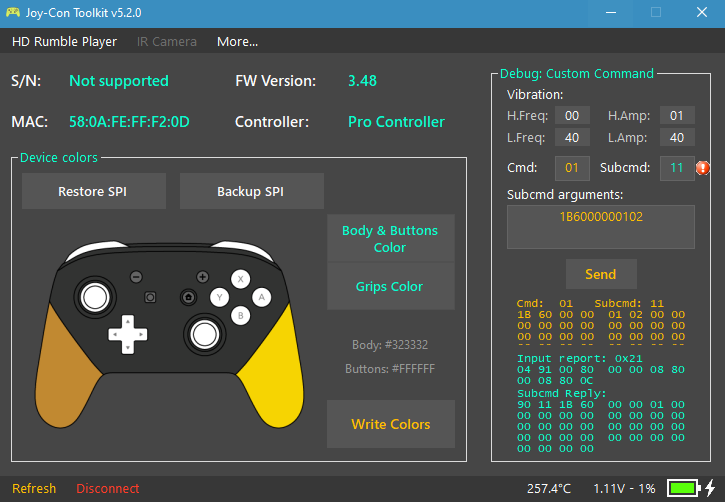The height and width of the screenshot is (502, 725).
Task: Edit the H.Freq value field
Action: pos(572,116)
